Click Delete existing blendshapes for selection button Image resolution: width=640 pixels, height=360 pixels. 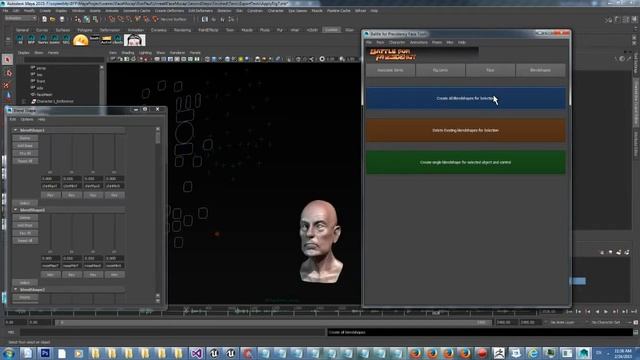(466, 130)
